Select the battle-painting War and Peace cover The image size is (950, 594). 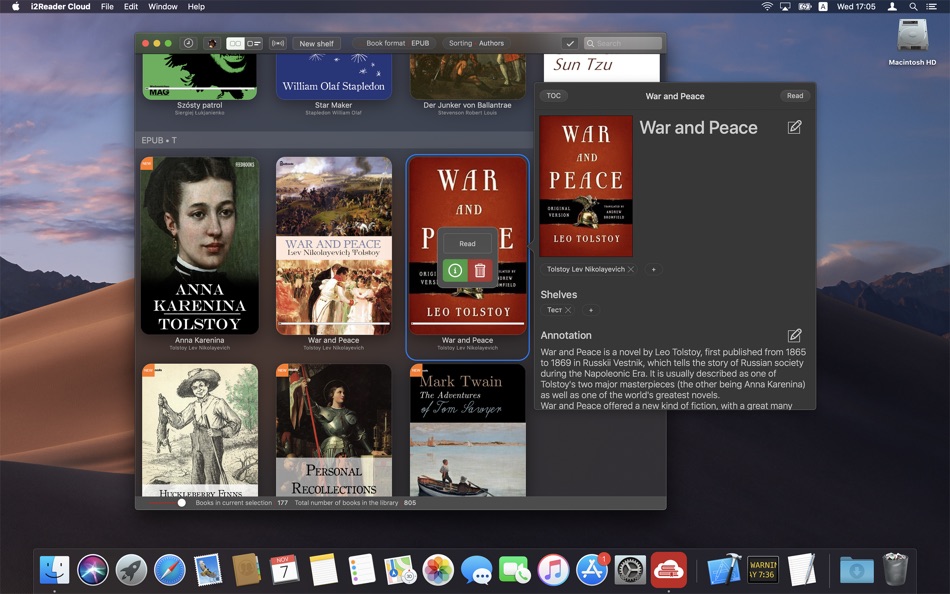[333, 245]
